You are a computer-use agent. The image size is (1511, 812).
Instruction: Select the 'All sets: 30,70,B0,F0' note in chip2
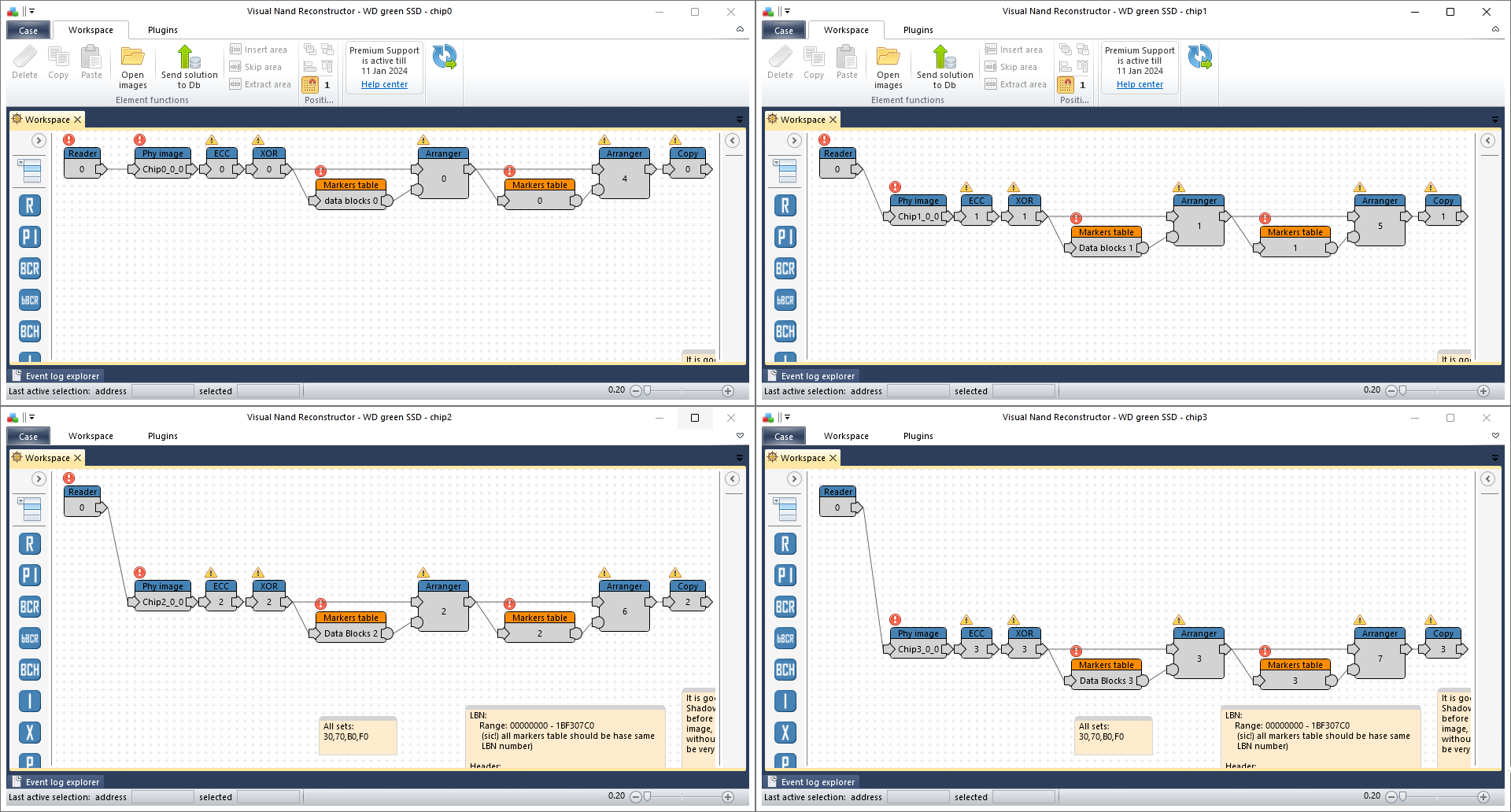tap(358, 736)
